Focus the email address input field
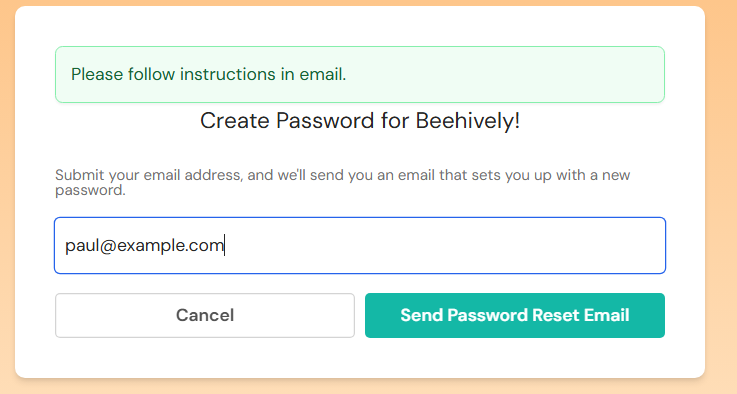 click(360, 245)
